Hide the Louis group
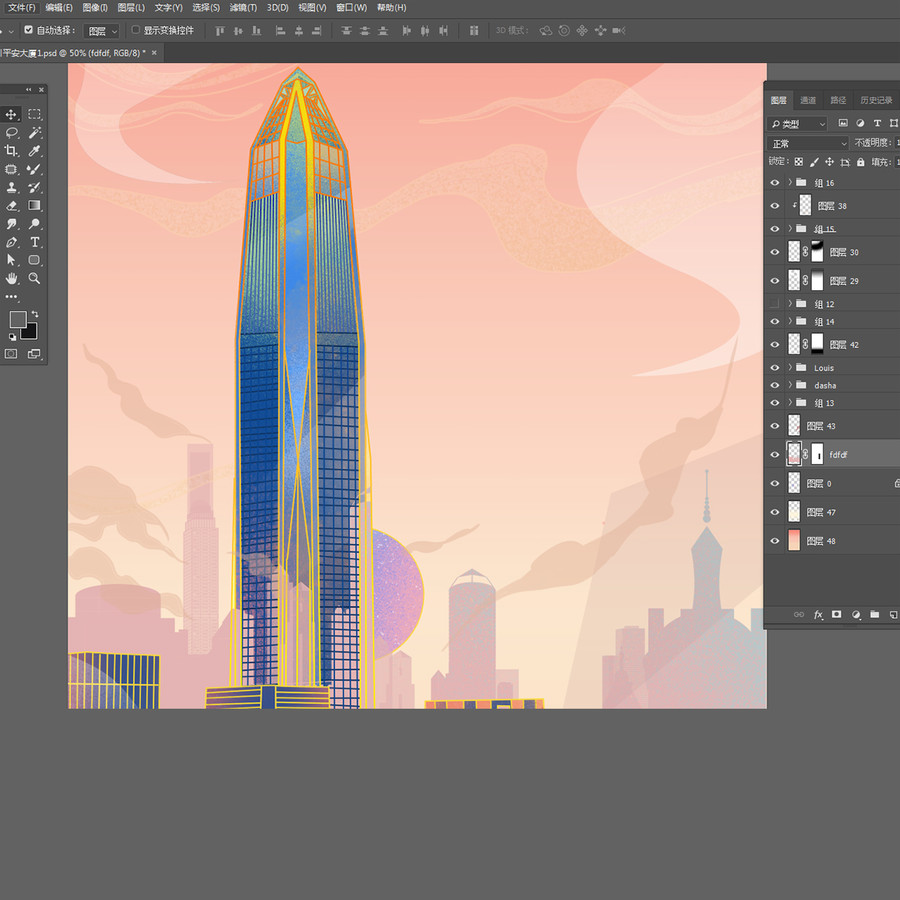Image resolution: width=900 pixels, height=900 pixels. [775, 367]
